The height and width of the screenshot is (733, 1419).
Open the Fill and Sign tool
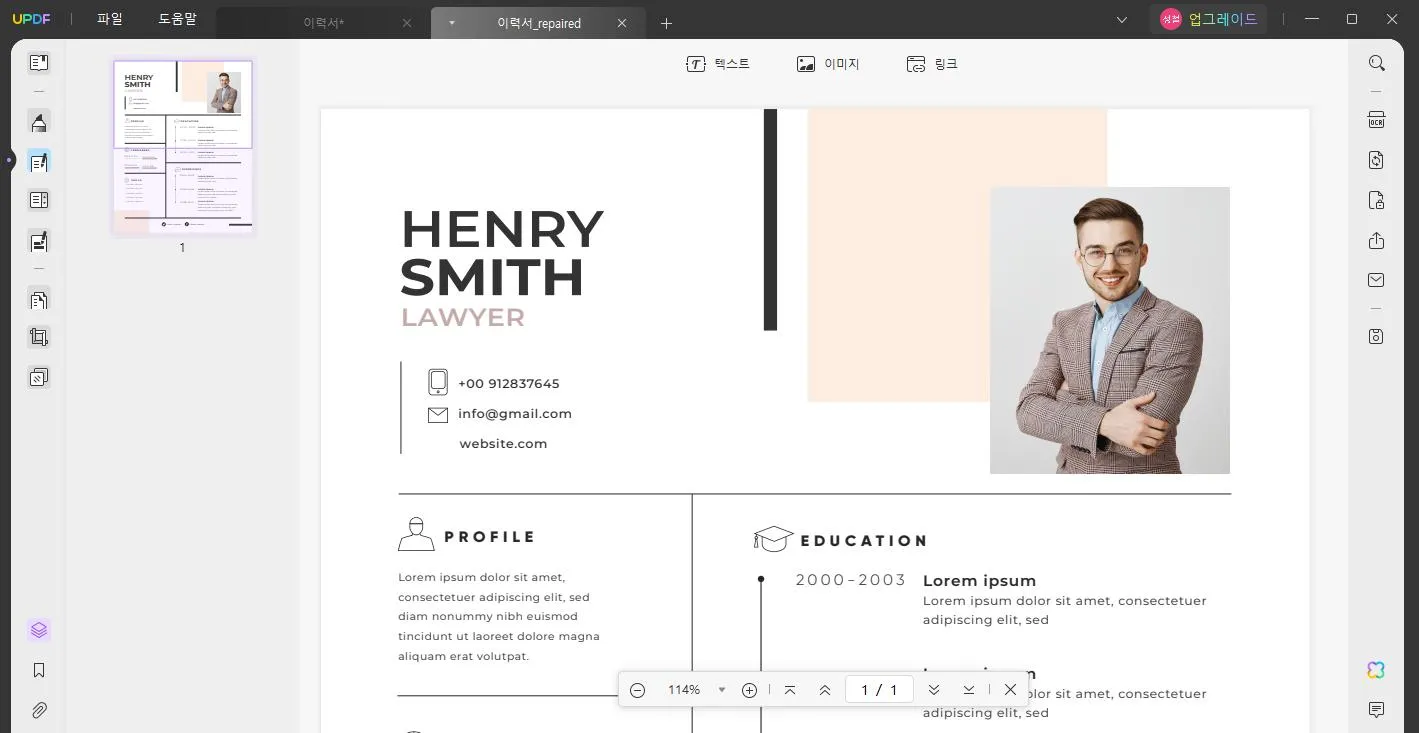point(39,241)
